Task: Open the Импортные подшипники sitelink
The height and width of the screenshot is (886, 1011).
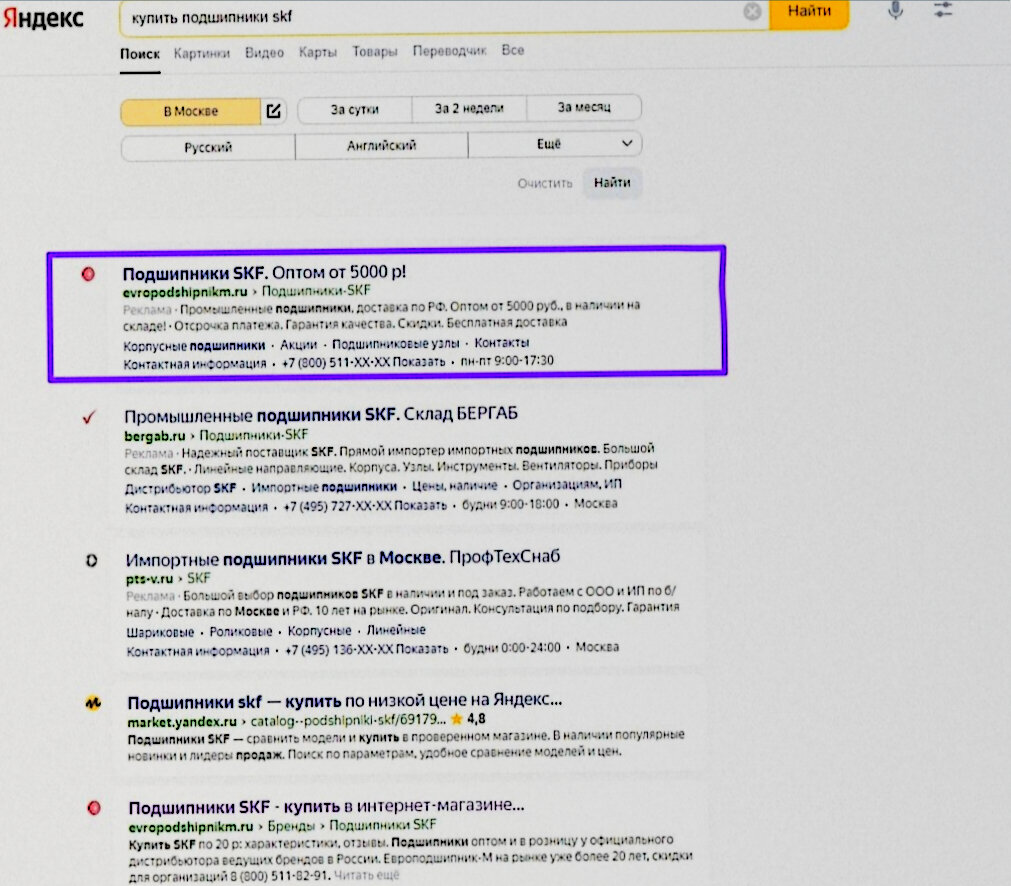Action: pyautogui.click(x=324, y=487)
